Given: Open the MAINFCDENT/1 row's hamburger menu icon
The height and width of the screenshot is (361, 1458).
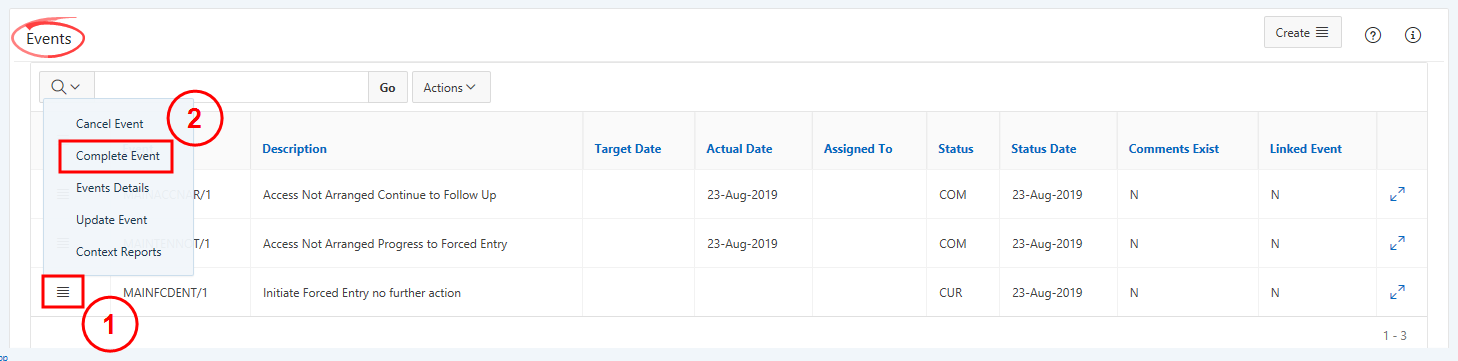Looking at the screenshot, I should pyautogui.click(x=63, y=292).
